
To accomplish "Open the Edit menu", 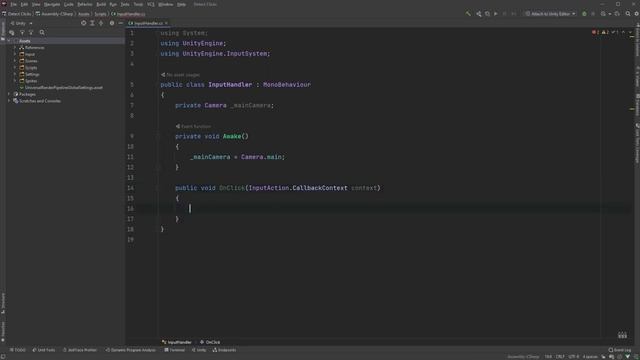I will tap(24, 4).
